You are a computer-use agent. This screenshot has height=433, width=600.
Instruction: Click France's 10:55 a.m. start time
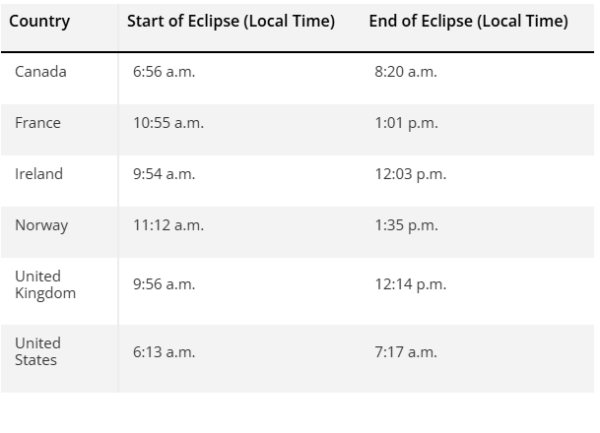coord(168,123)
